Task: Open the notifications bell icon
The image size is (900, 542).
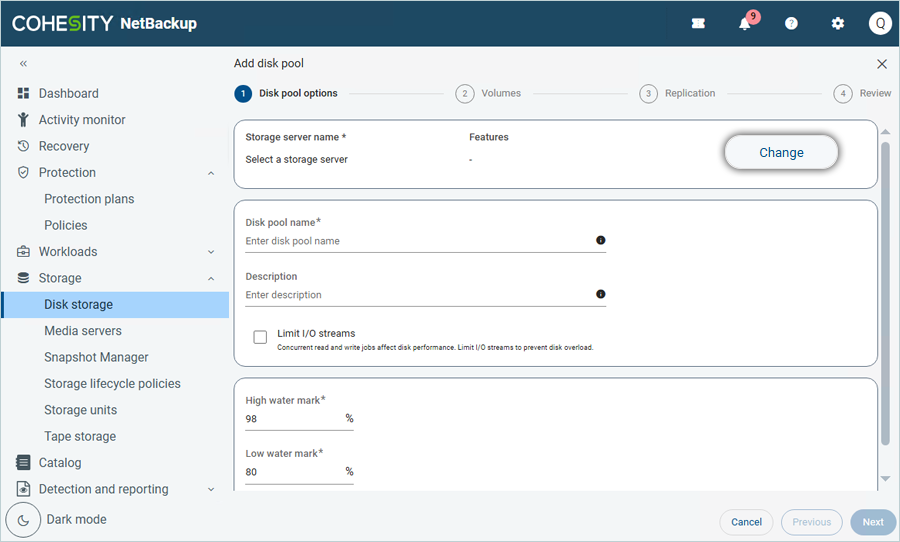Action: (745, 24)
